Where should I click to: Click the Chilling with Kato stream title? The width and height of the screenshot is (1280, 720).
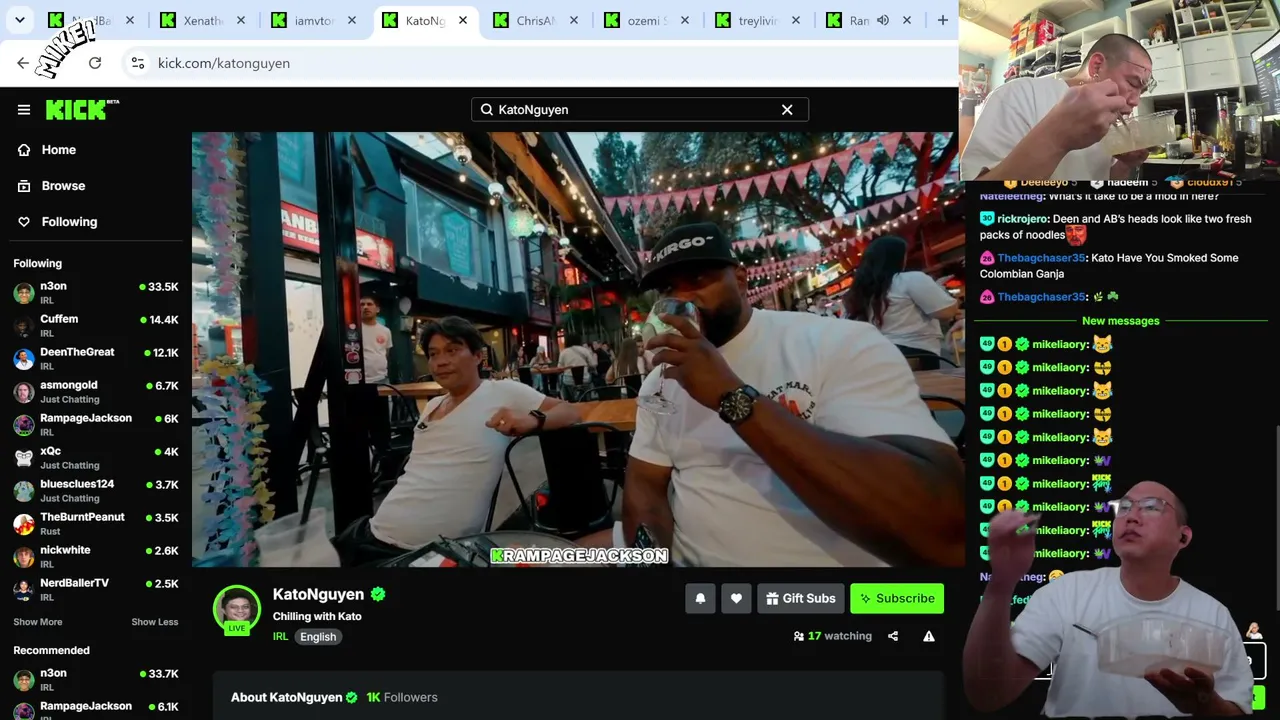tap(317, 616)
